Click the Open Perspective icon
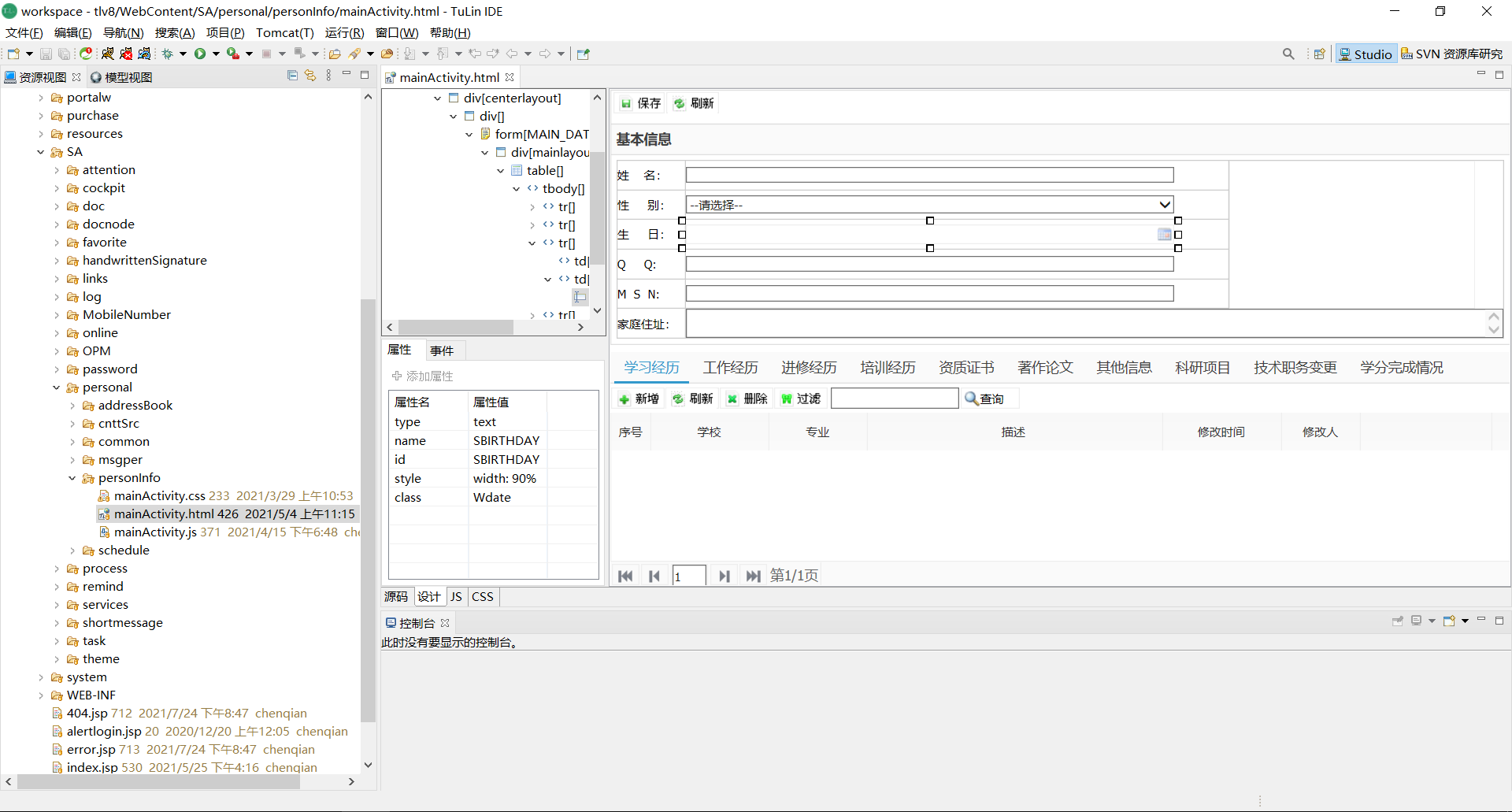 [x=1319, y=54]
